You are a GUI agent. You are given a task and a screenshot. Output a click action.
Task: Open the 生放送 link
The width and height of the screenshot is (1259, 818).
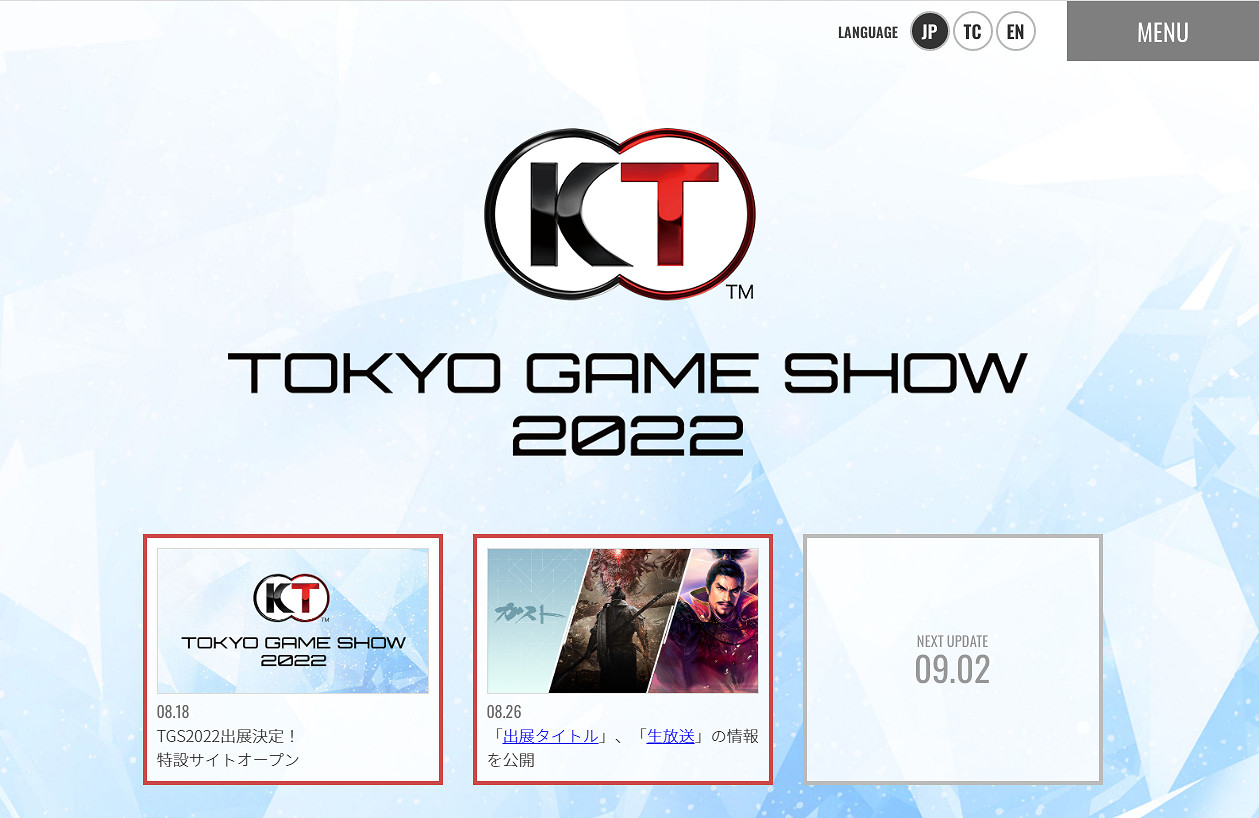click(x=670, y=736)
